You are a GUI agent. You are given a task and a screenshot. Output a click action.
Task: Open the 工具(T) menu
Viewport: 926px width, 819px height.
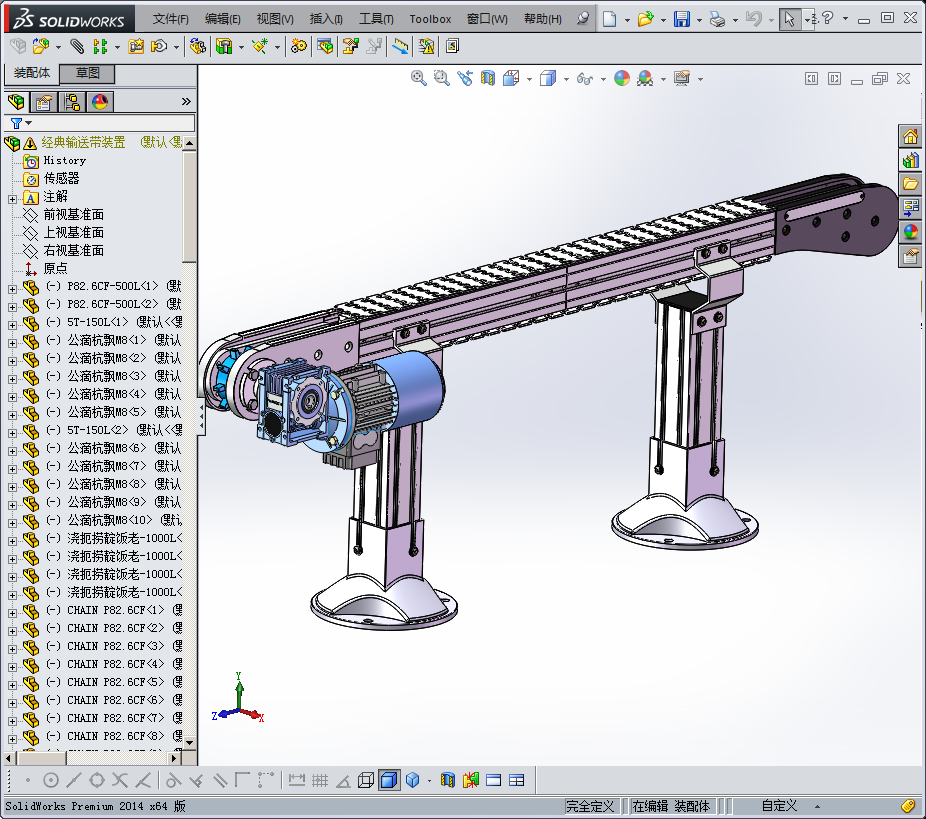[376, 19]
